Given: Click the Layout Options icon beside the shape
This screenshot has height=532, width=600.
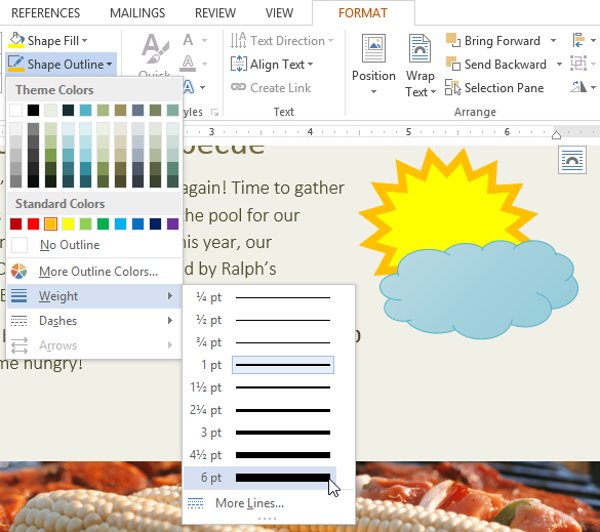Looking at the screenshot, I should point(573,161).
